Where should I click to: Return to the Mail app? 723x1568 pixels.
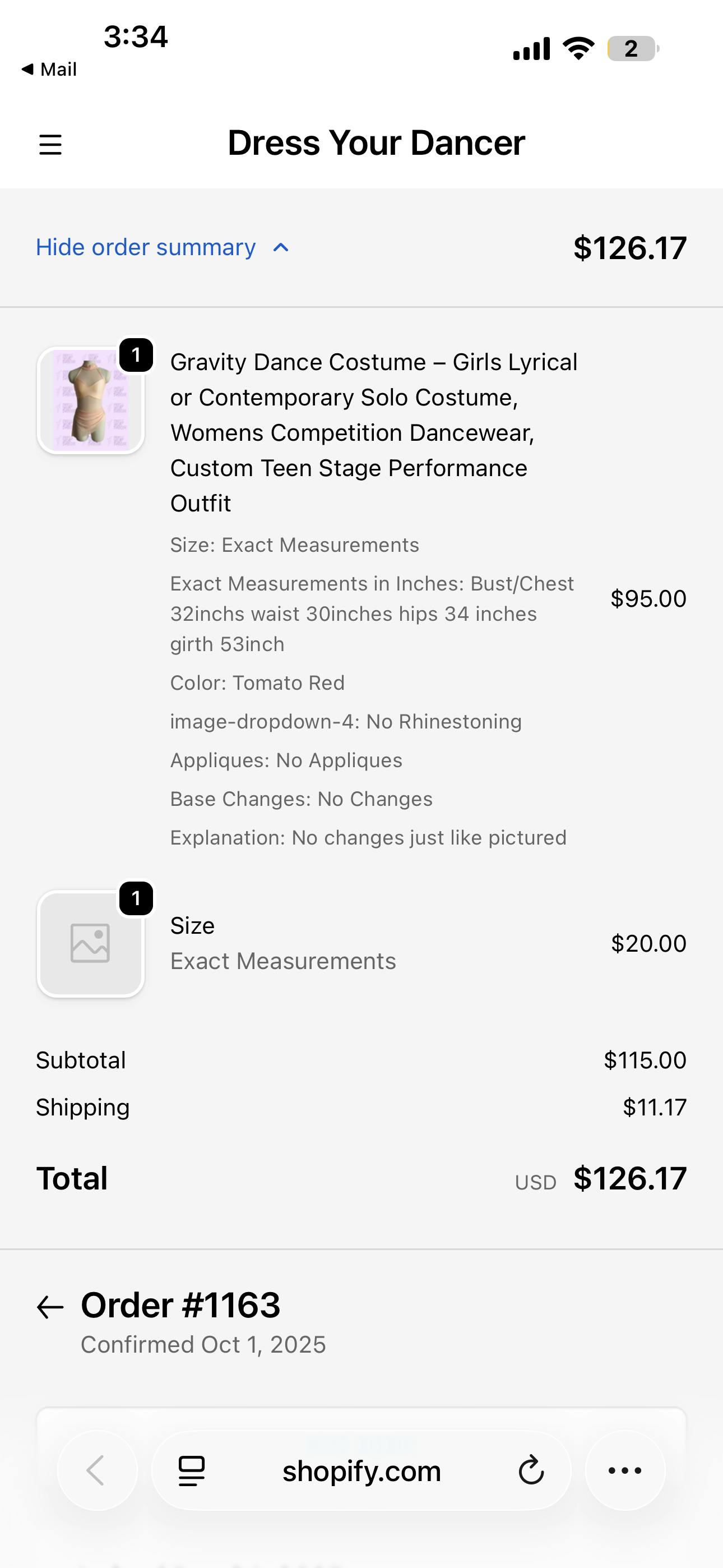pyautogui.click(x=50, y=70)
